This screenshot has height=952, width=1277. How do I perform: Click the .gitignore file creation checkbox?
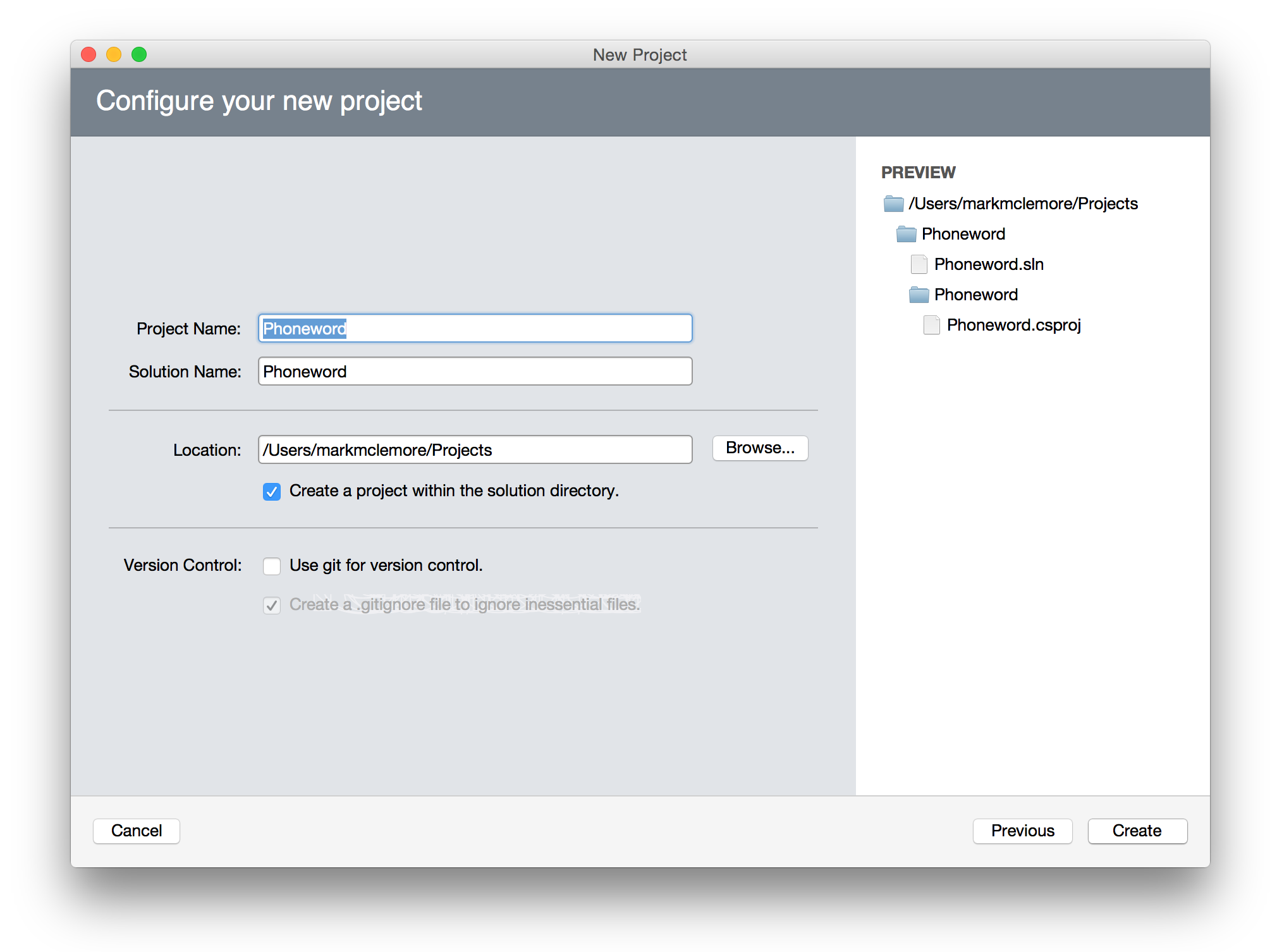tap(272, 605)
